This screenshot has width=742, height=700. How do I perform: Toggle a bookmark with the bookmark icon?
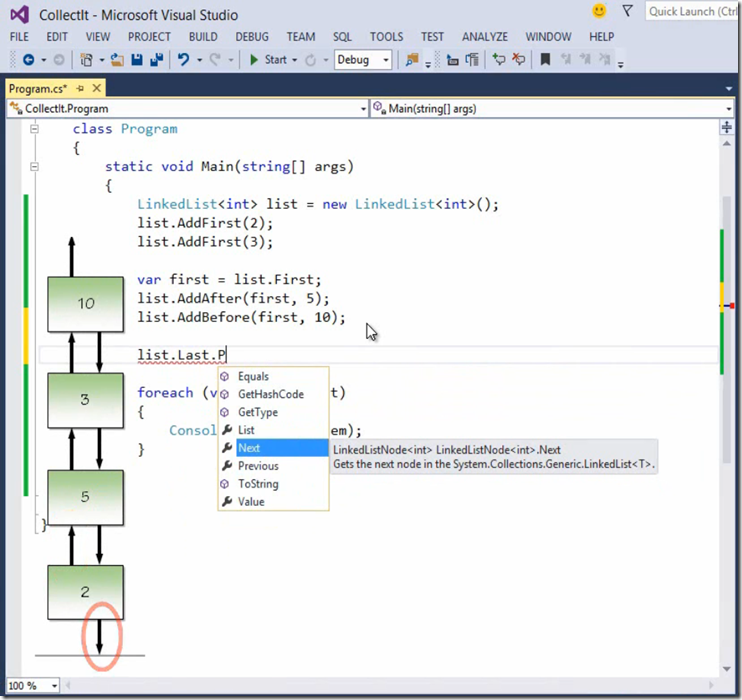545,60
